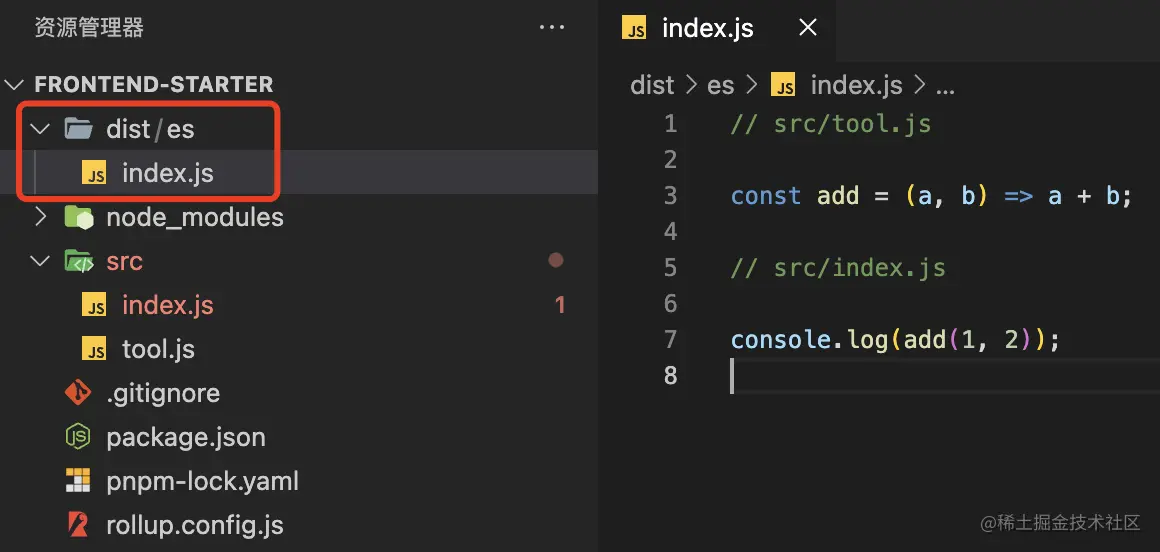The width and height of the screenshot is (1160, 552).
Task: Select the dist/es folder row
Action: coord(299,129)
